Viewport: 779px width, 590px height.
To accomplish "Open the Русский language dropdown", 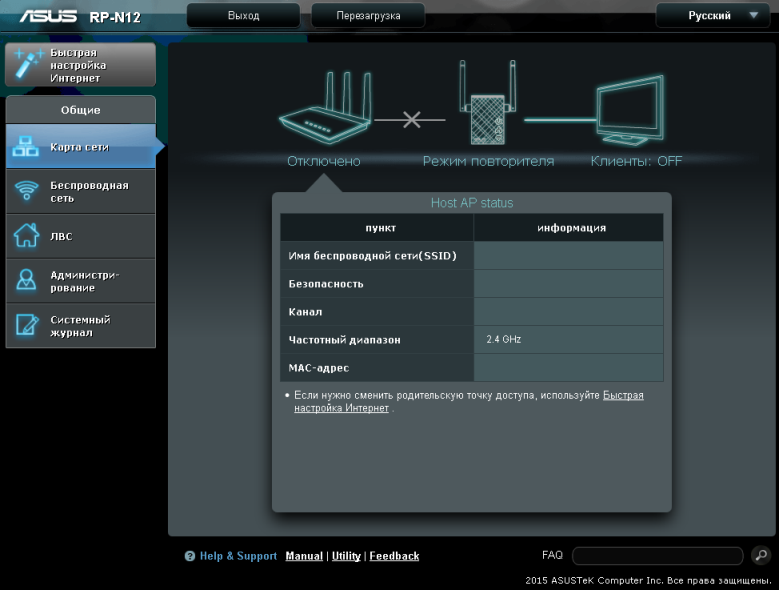I will coord(712,15).
